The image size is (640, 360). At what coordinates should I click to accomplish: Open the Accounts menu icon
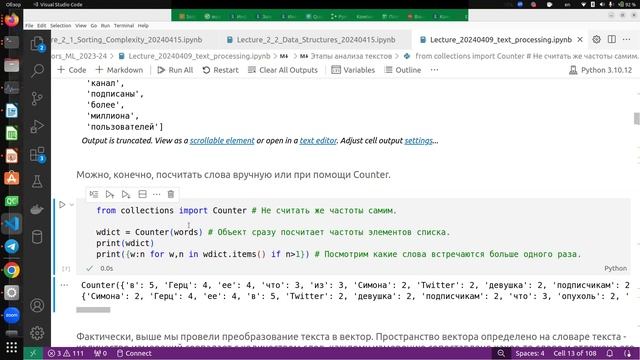[37, 305]
